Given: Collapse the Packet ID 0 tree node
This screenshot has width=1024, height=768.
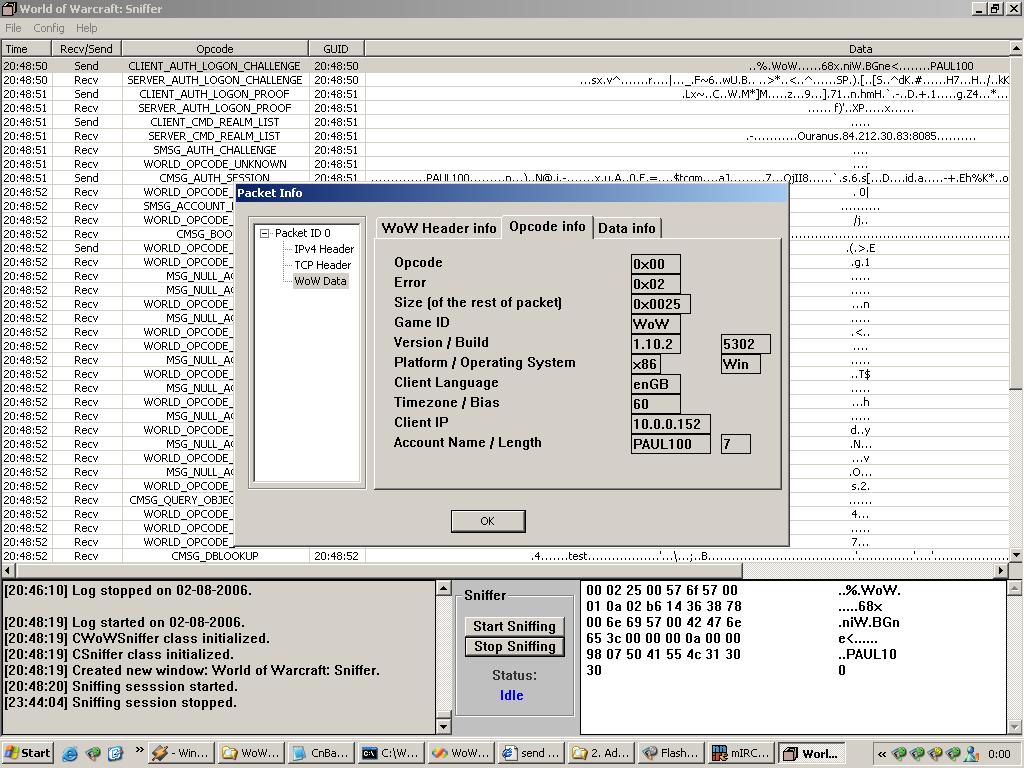Looking at the screenshot, I should [x=264, y=233].
